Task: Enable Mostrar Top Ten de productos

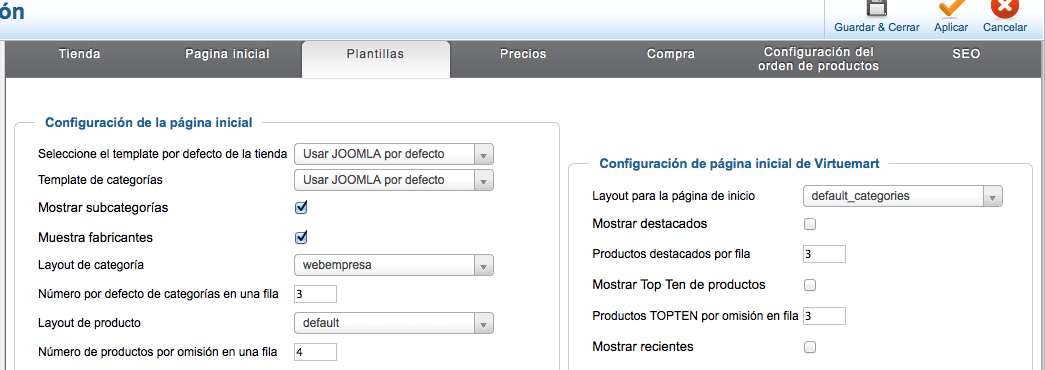Action: coord(810,285)
